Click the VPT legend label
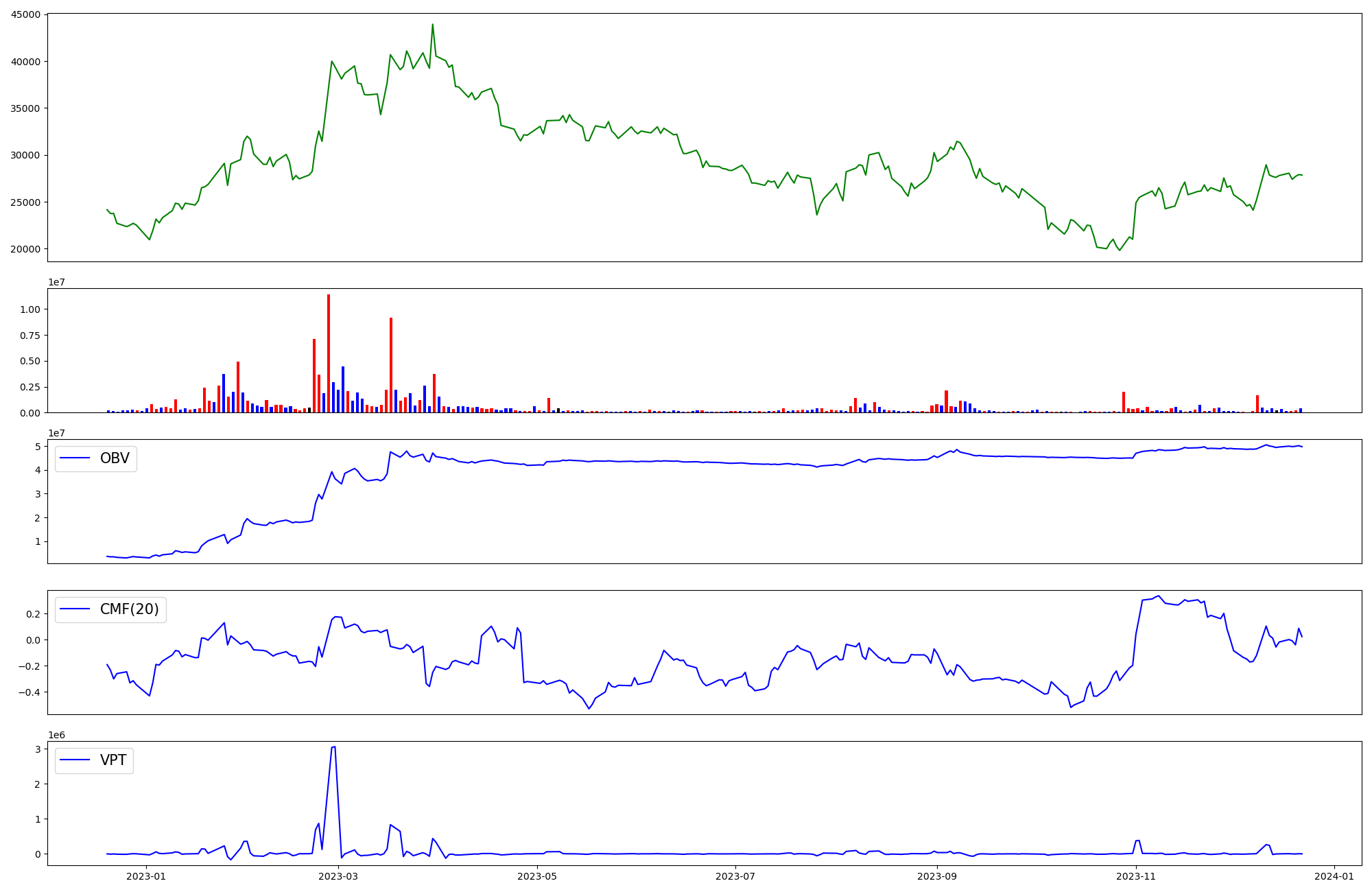The width and height of the screenshot is (1372, 892). [x=113, y=760]
